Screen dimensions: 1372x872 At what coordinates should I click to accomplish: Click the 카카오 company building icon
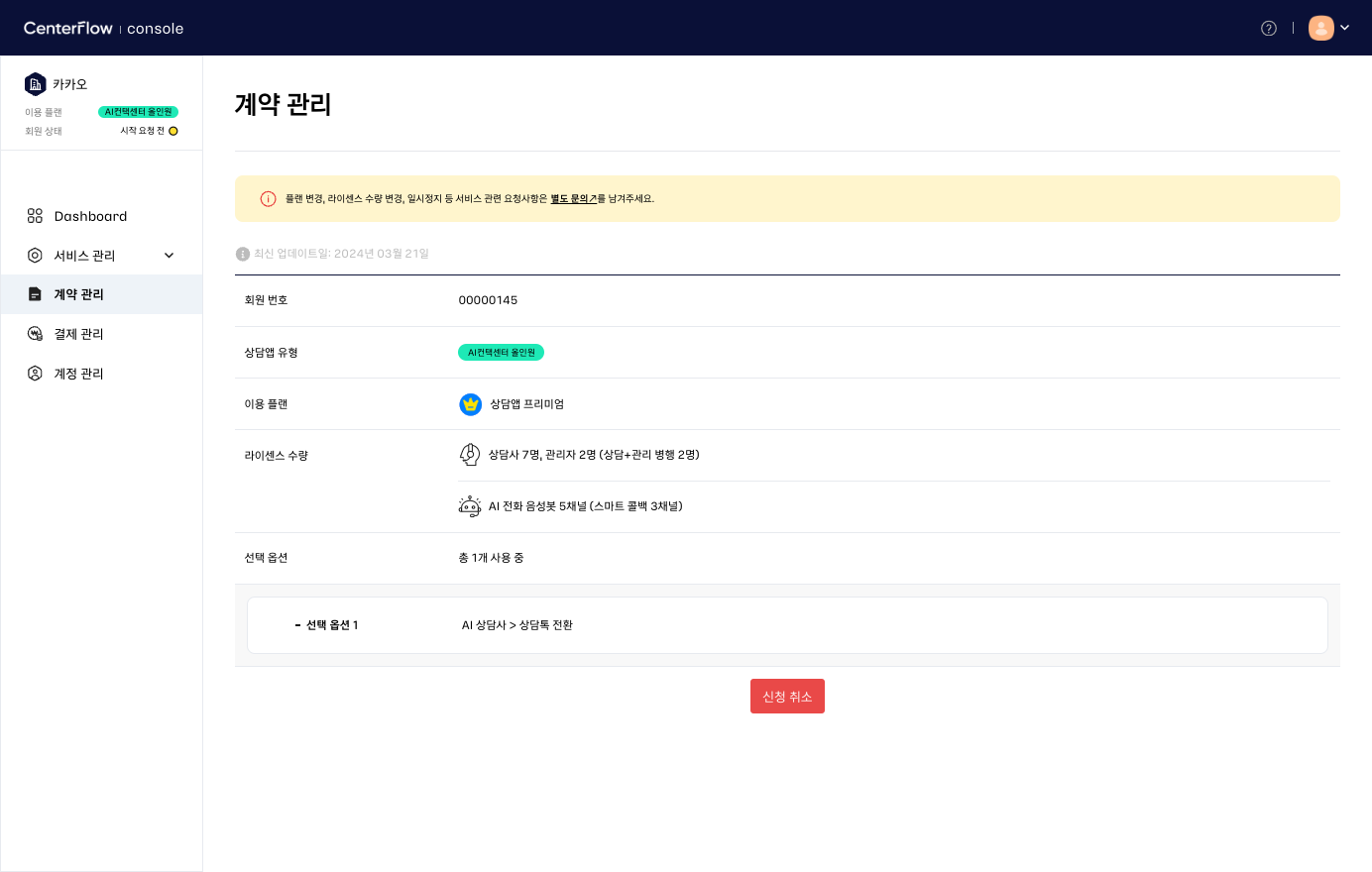coord(36,84)
